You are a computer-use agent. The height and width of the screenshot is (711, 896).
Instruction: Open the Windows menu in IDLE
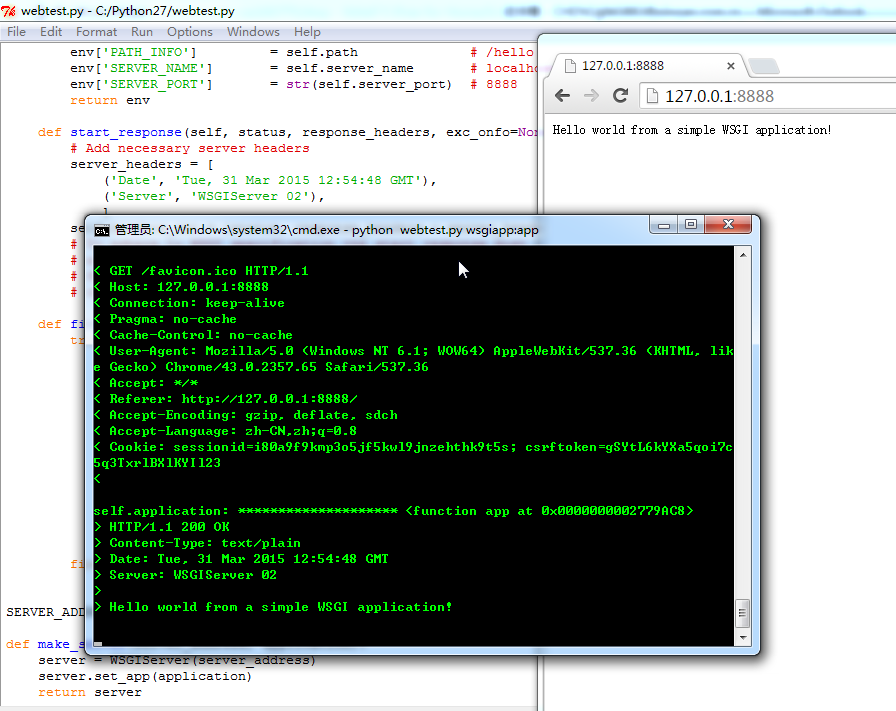point(253,31)
